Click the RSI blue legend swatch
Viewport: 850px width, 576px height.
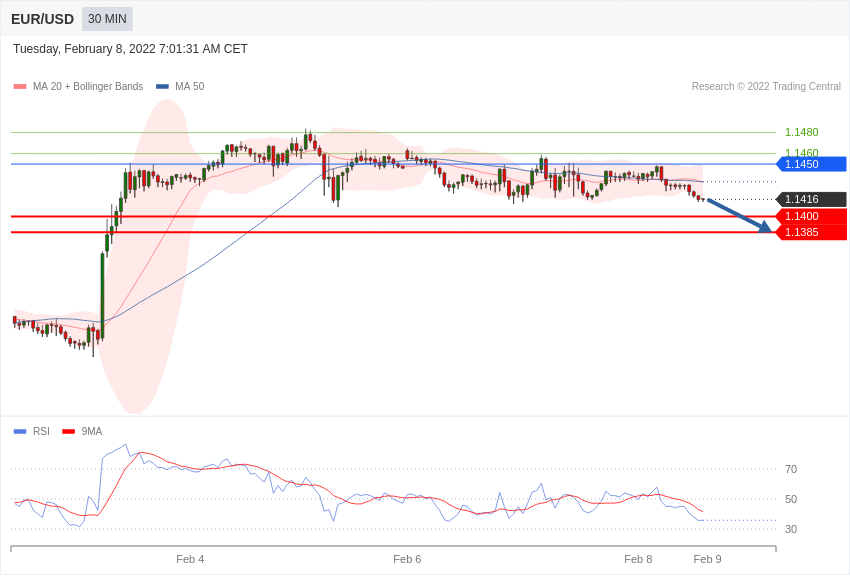click(20, 432)
